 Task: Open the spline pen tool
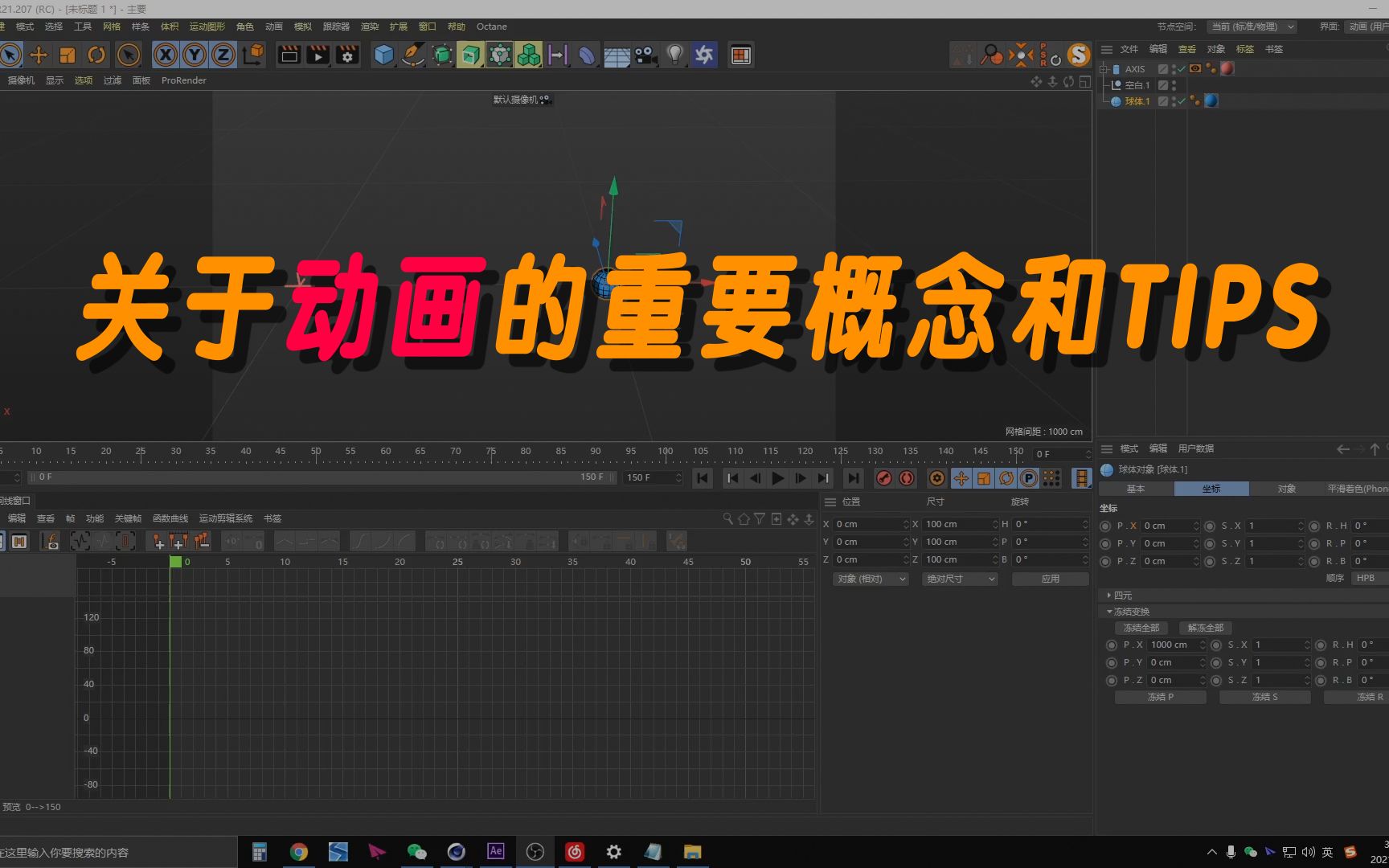(413, 55)
